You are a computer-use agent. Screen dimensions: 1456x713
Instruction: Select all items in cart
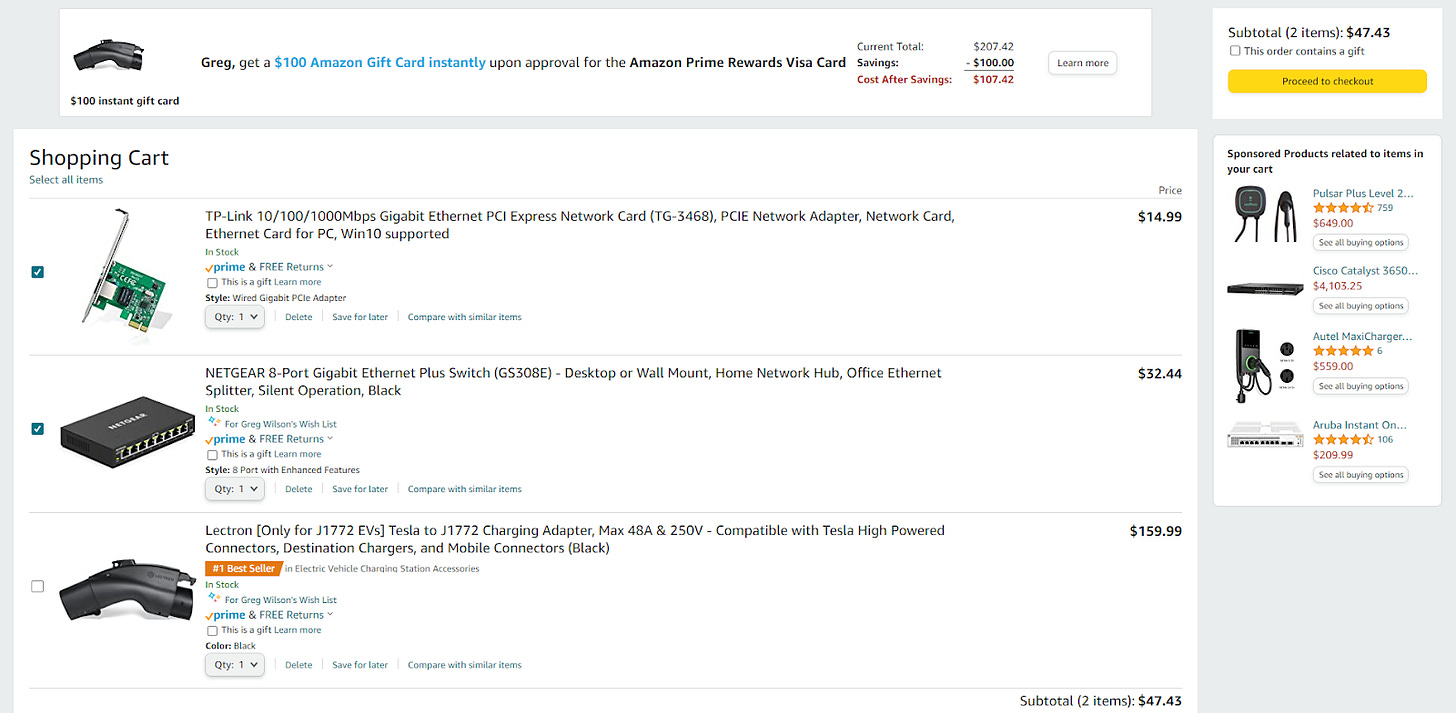point(66,180)
